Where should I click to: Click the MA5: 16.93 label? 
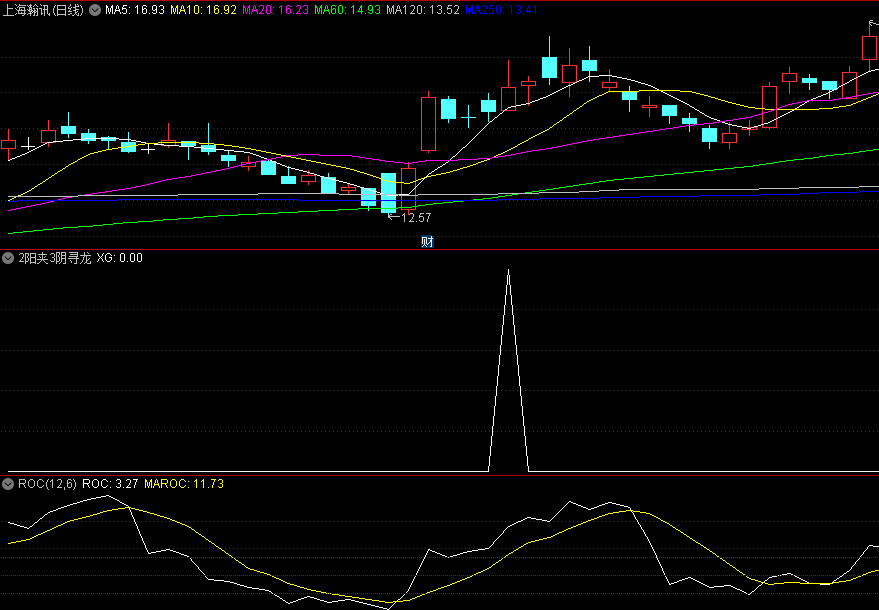pos(135,10)
